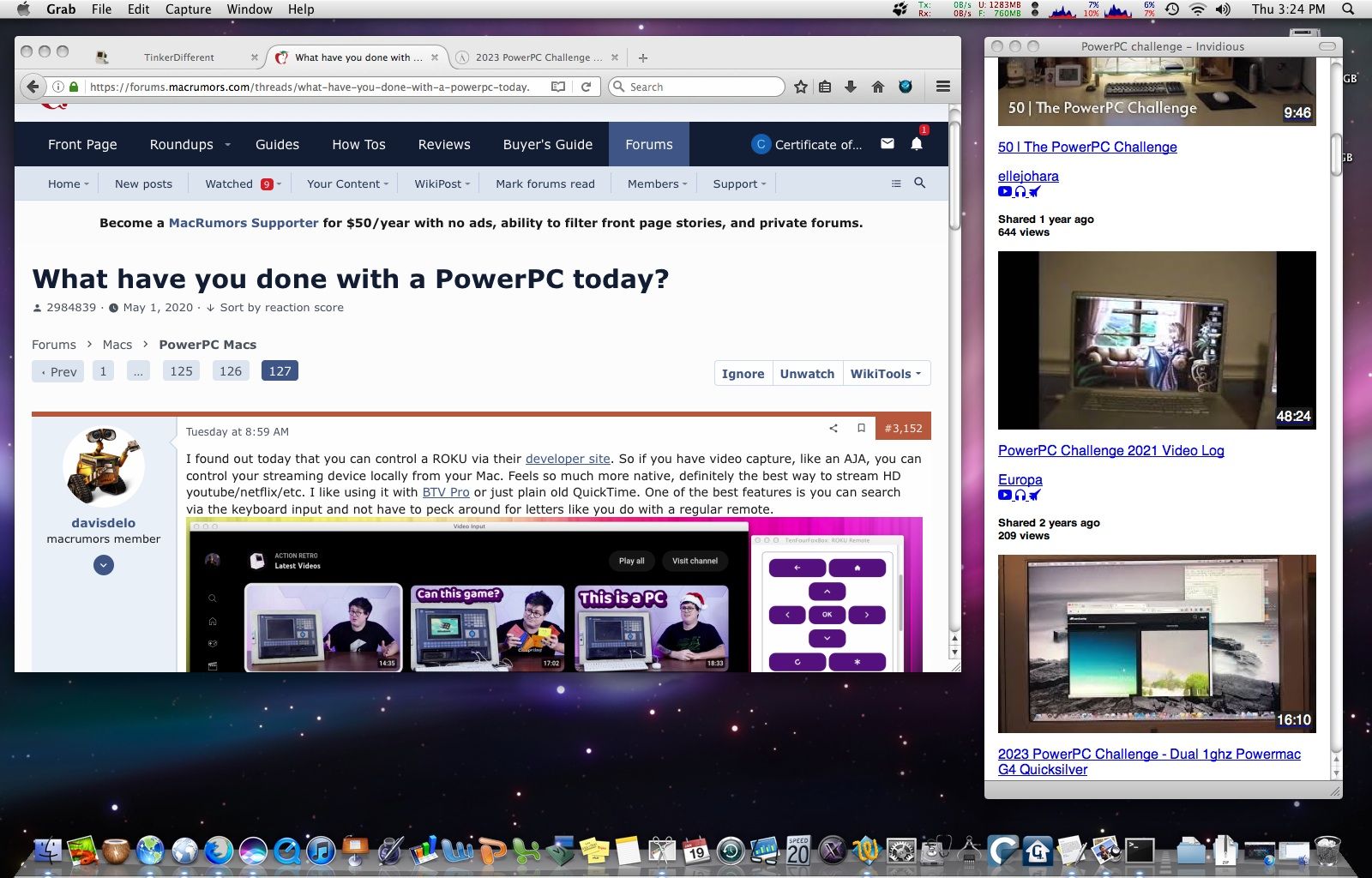The width and height of the screenshot is (1372, 878).
Task: Click the forum search magnifier icon
Action: [x=920, y=183]
